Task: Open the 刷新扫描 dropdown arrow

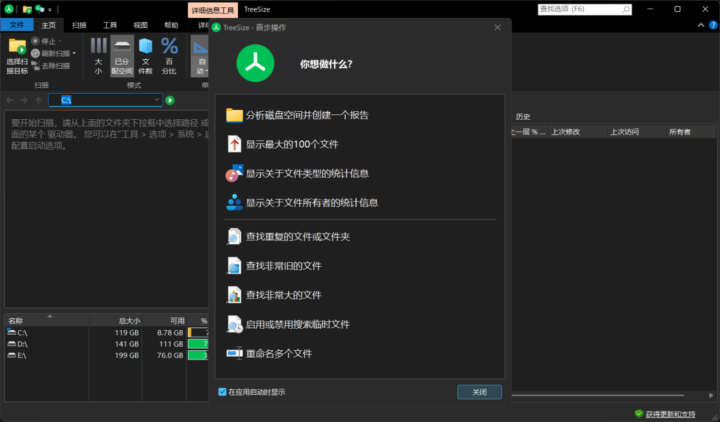Action: click(x=73, y=53)
